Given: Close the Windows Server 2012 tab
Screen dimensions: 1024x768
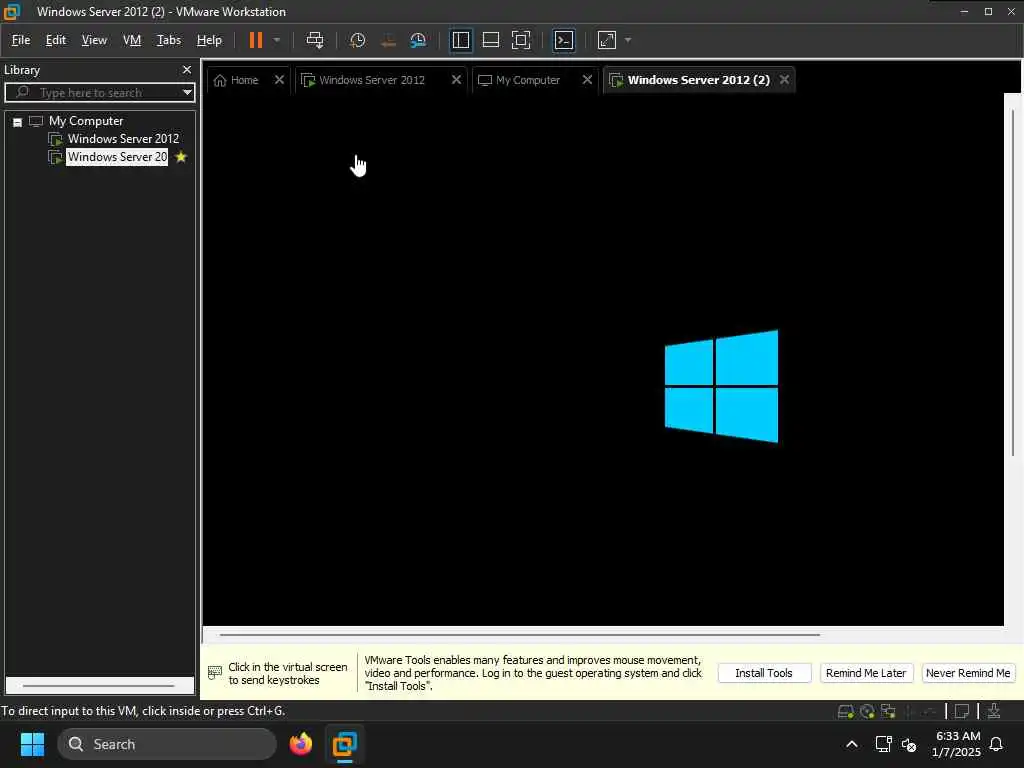Looking at the screenshot, I should coord(456,80).
